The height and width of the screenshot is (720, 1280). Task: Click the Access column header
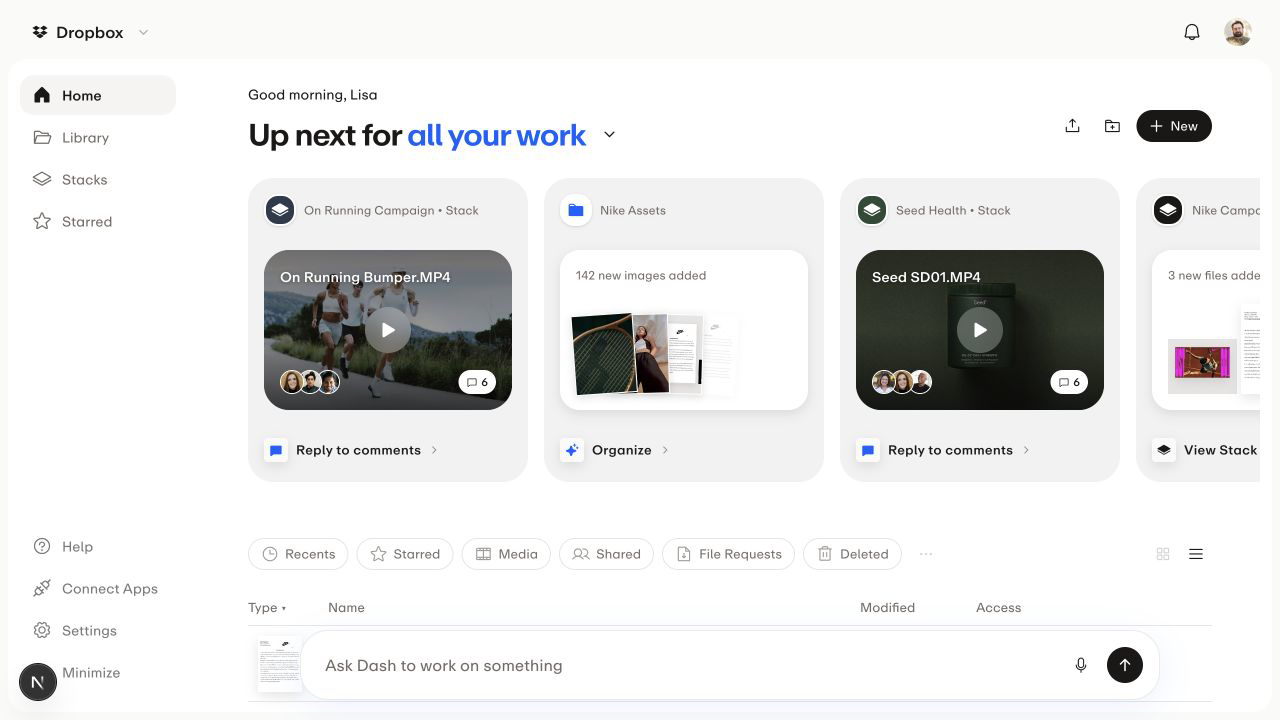(998, 608)
